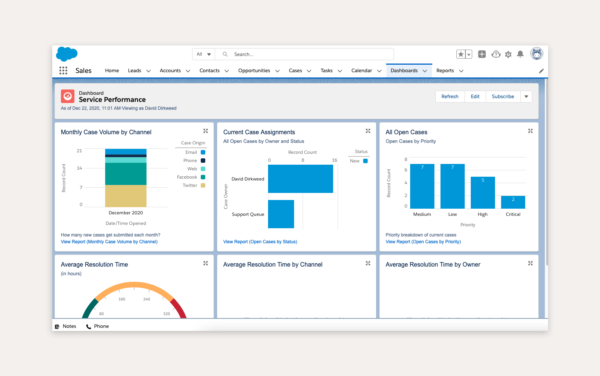Click the Twitter segment of December 2020 bar
This screenshot has height=376, width=600.
click(126, 196)
